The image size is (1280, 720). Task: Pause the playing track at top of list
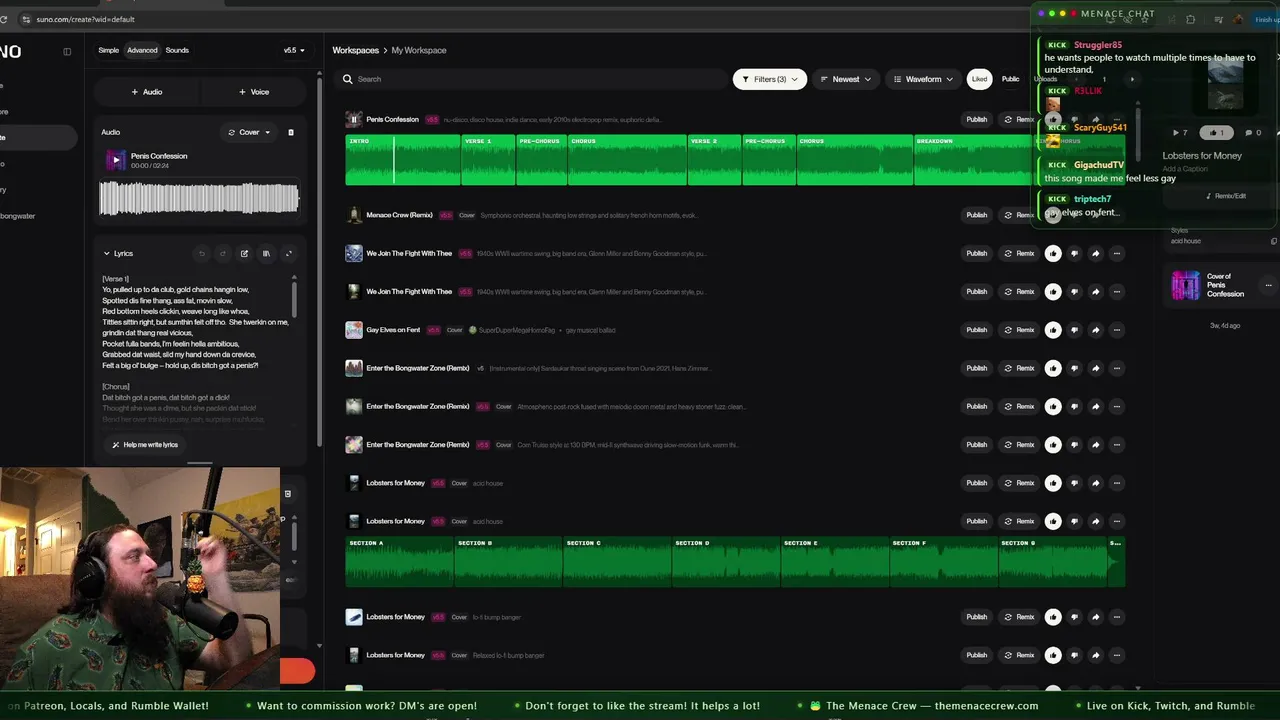(x=353, y=120)
